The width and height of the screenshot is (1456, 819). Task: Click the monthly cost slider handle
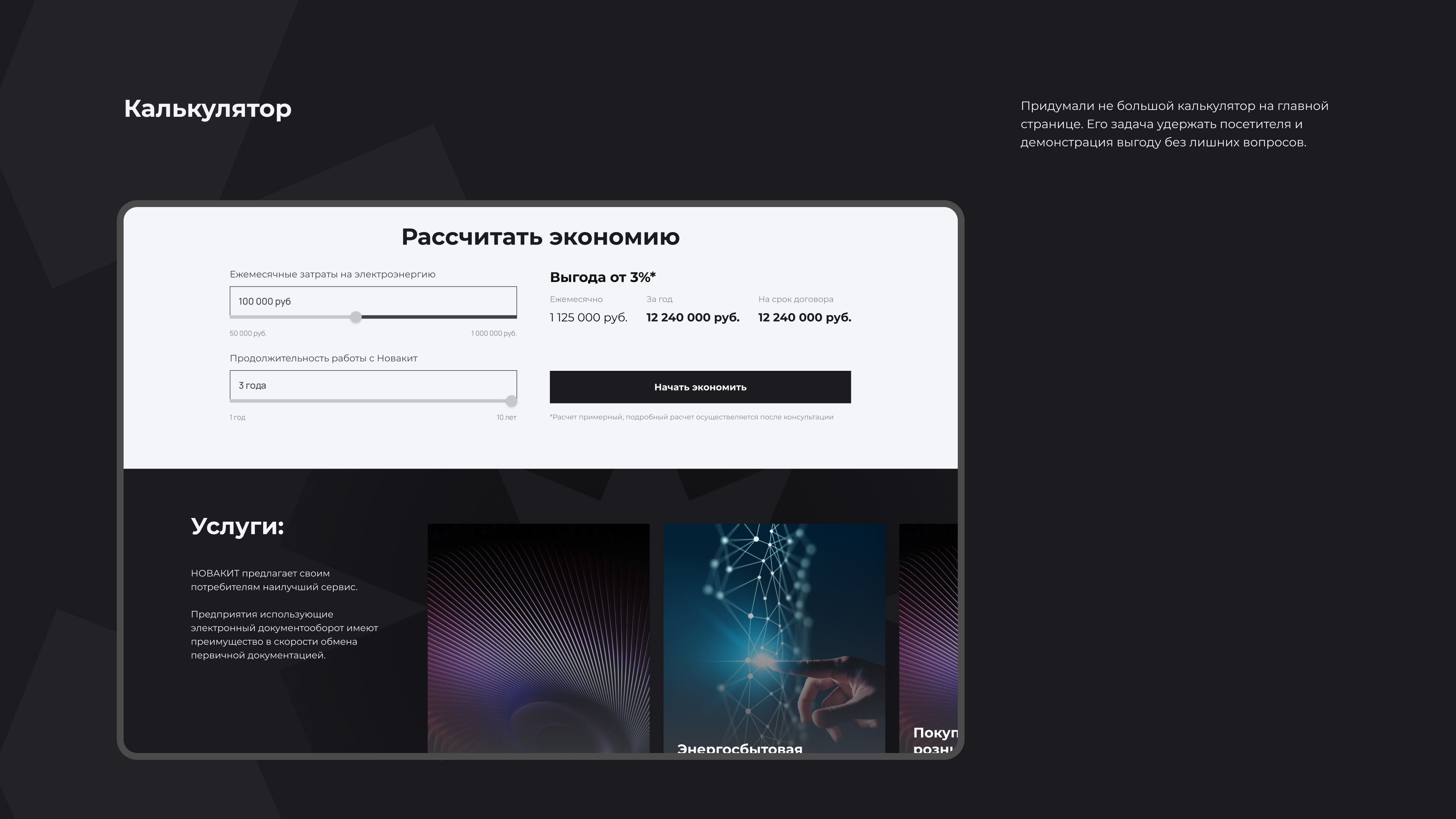pyautogui.click(x=356, y=317)
